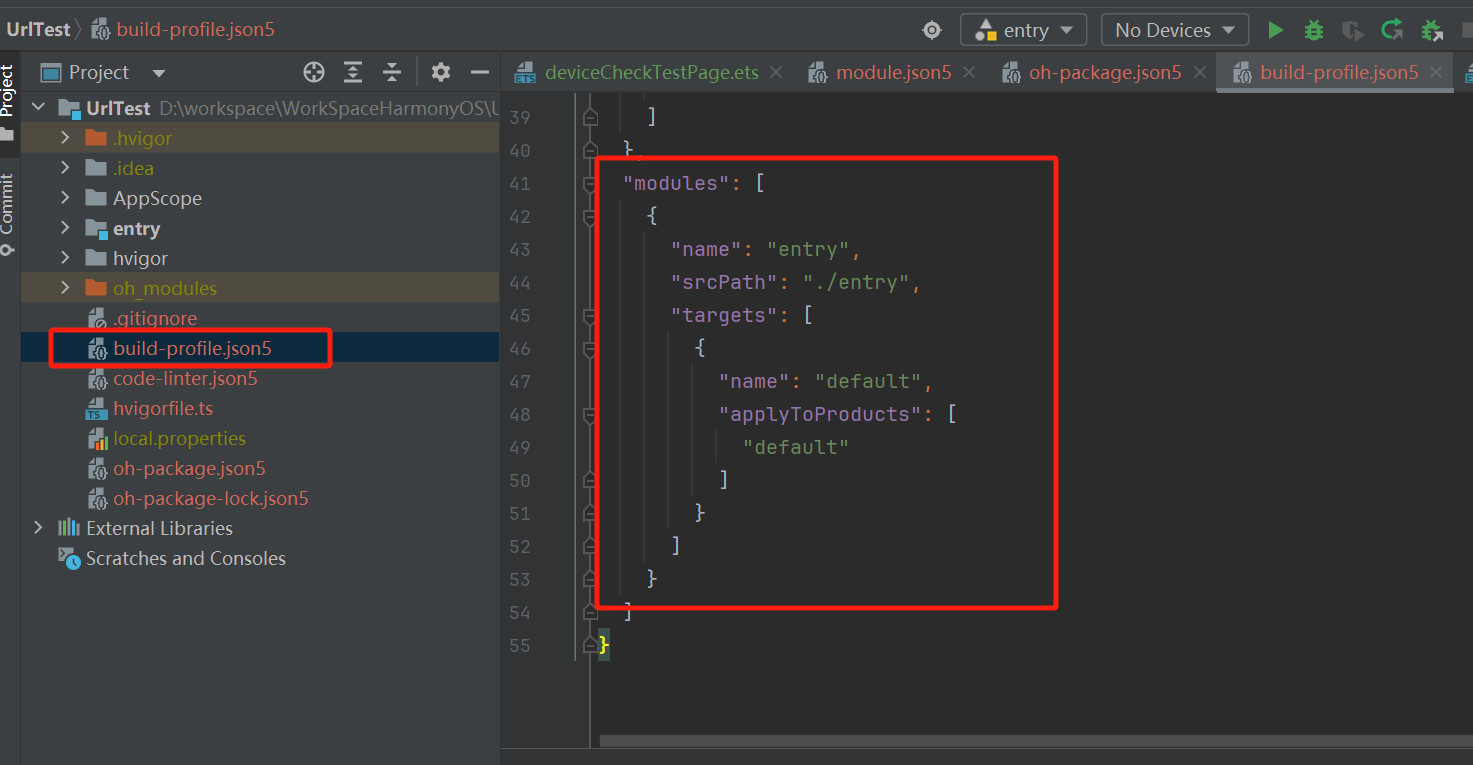Fold the modules array at line 41
The height and width of the screenshot is (765, 1473).
(x=590, y=184)
